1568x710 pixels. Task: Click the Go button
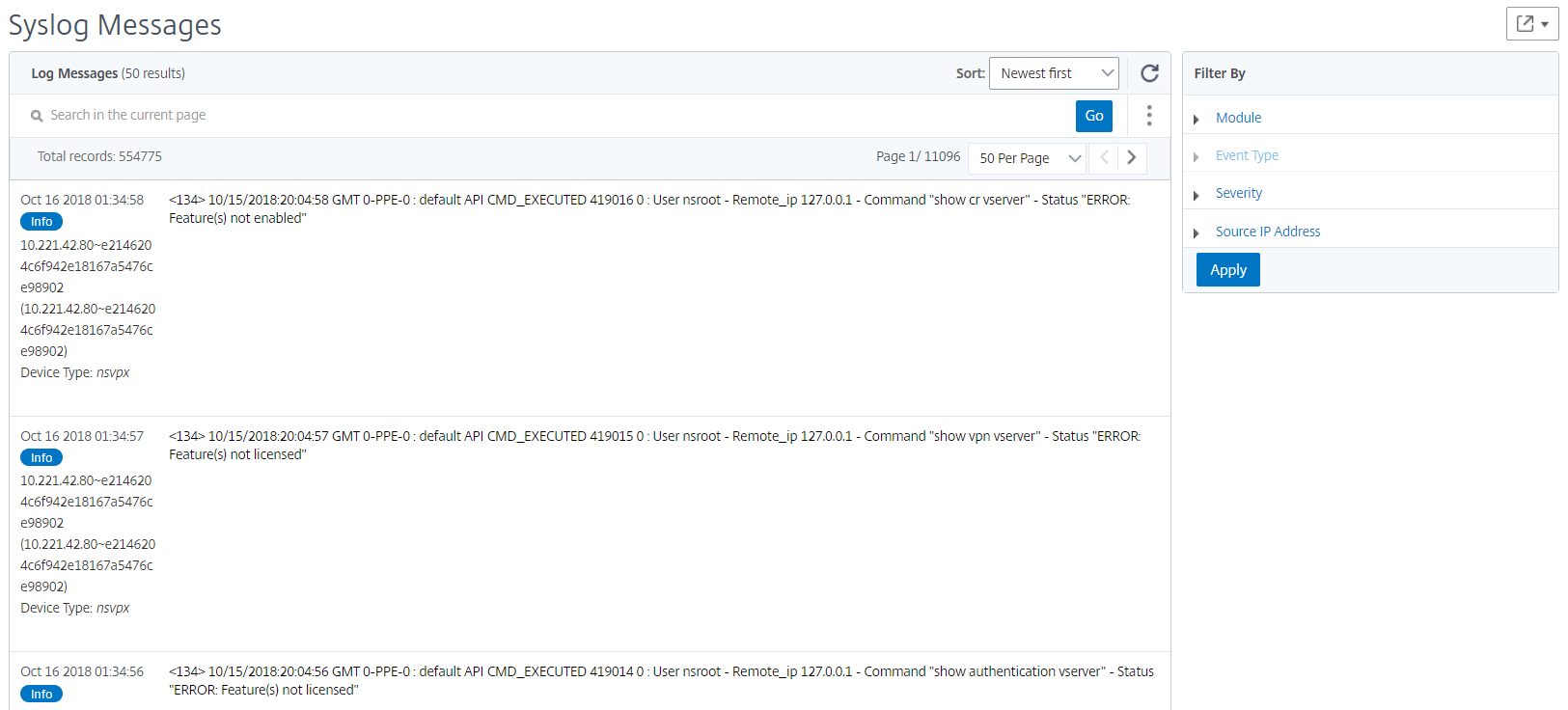1094,116
